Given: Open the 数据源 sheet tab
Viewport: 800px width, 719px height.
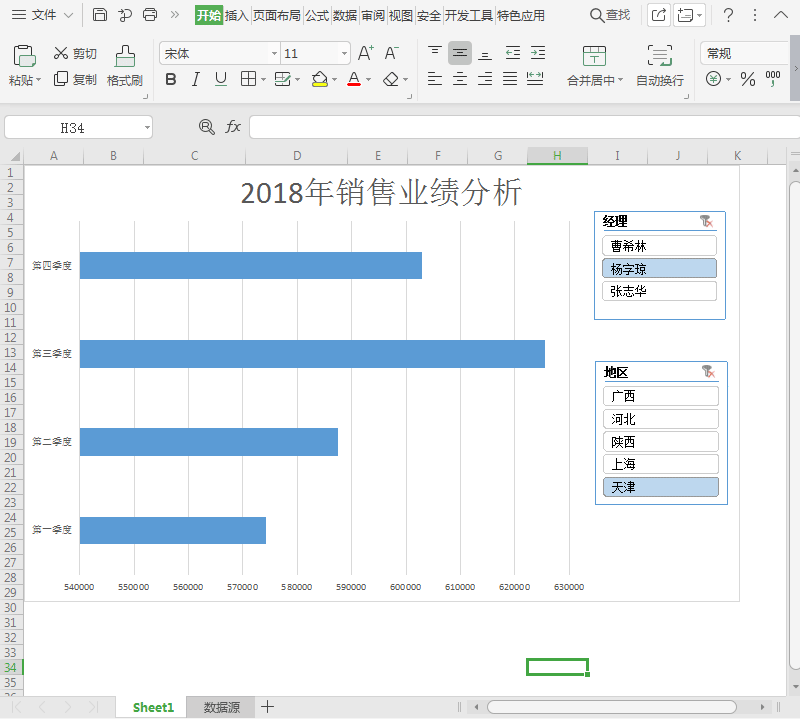Looking at the screenshot, I should click(x=221, y=707).
